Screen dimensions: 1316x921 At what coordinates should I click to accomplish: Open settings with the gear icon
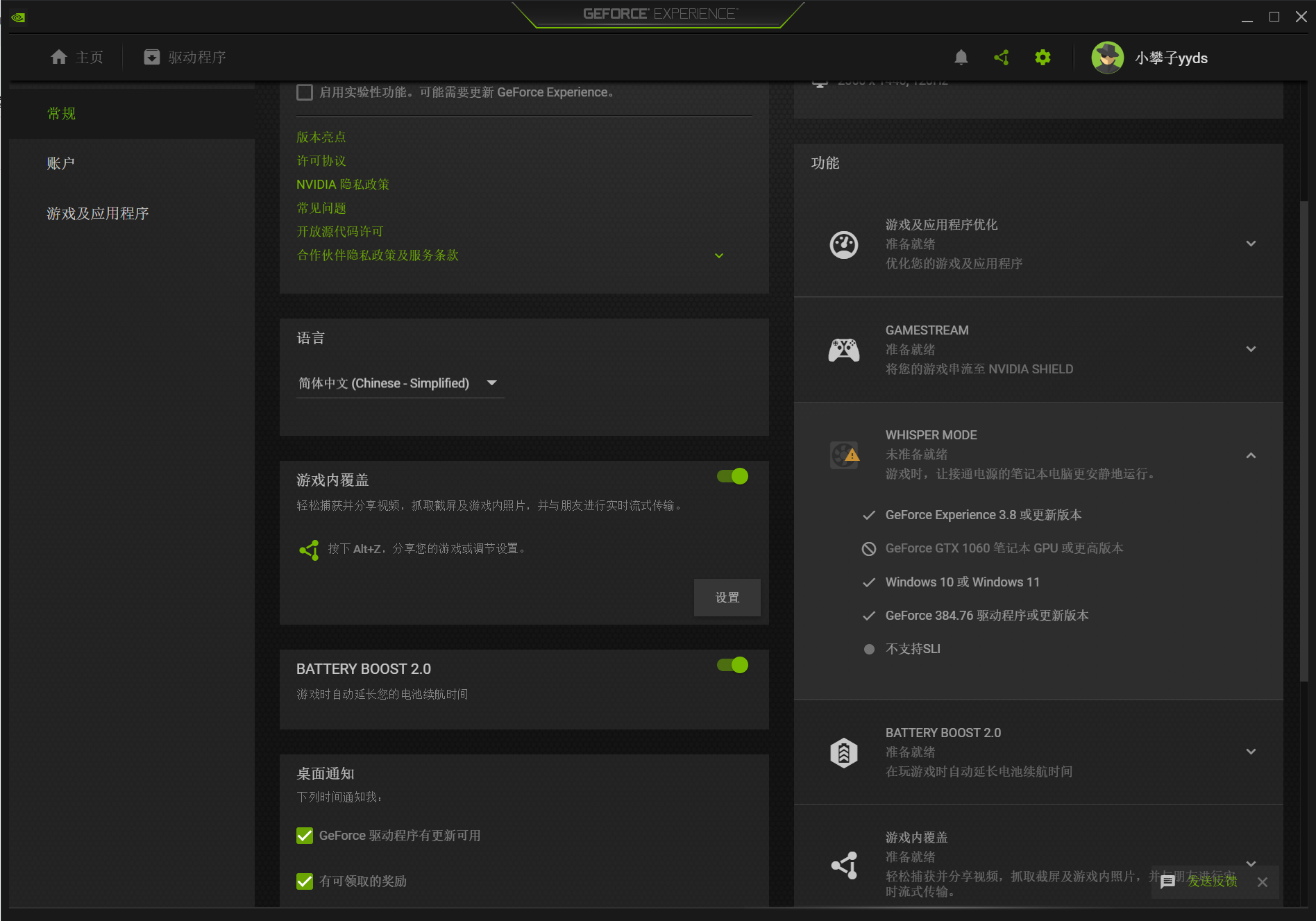[1043, 58]
